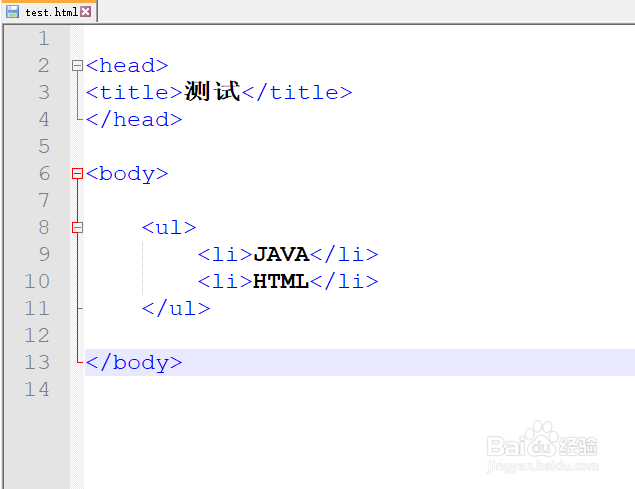Click the </body> closing tag
The height and width of the screenshot is (489, 635).
134,363
